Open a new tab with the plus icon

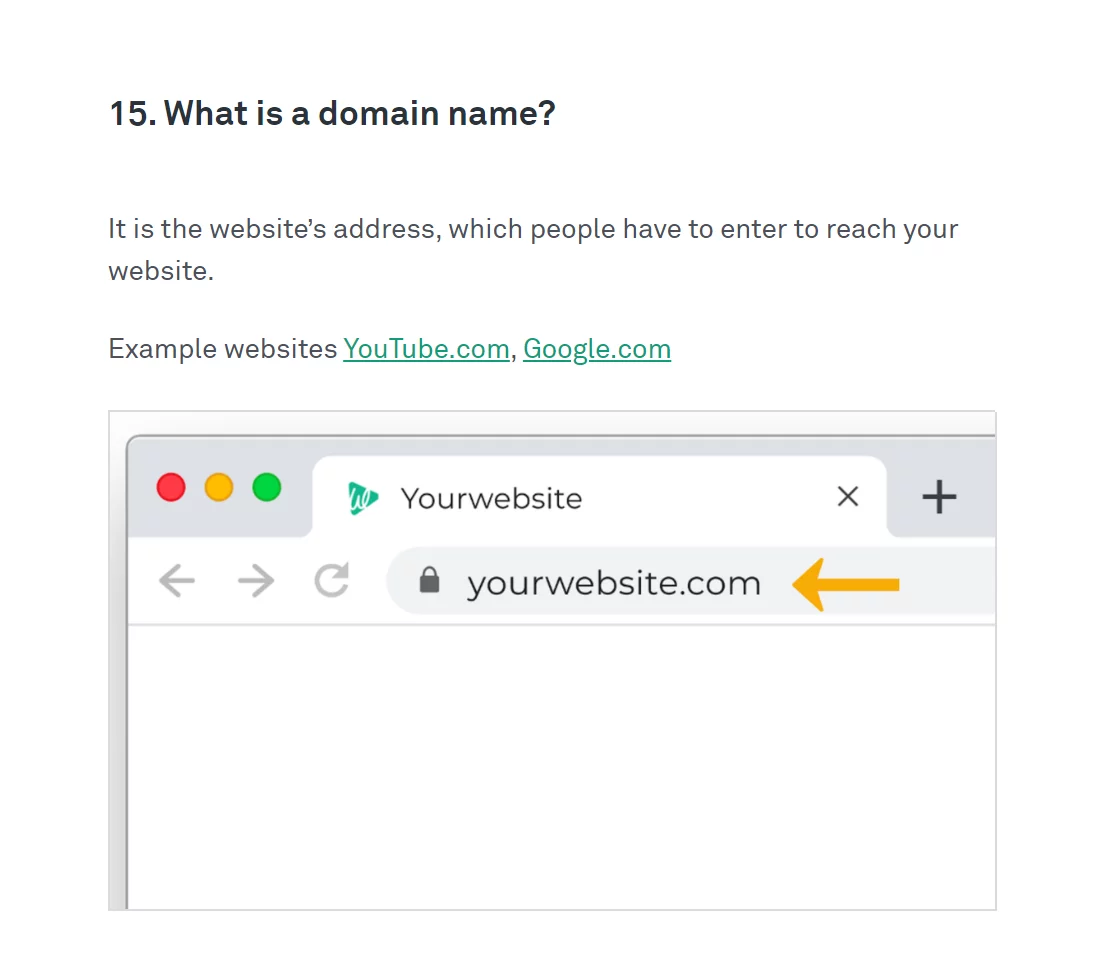pos(939,497)
